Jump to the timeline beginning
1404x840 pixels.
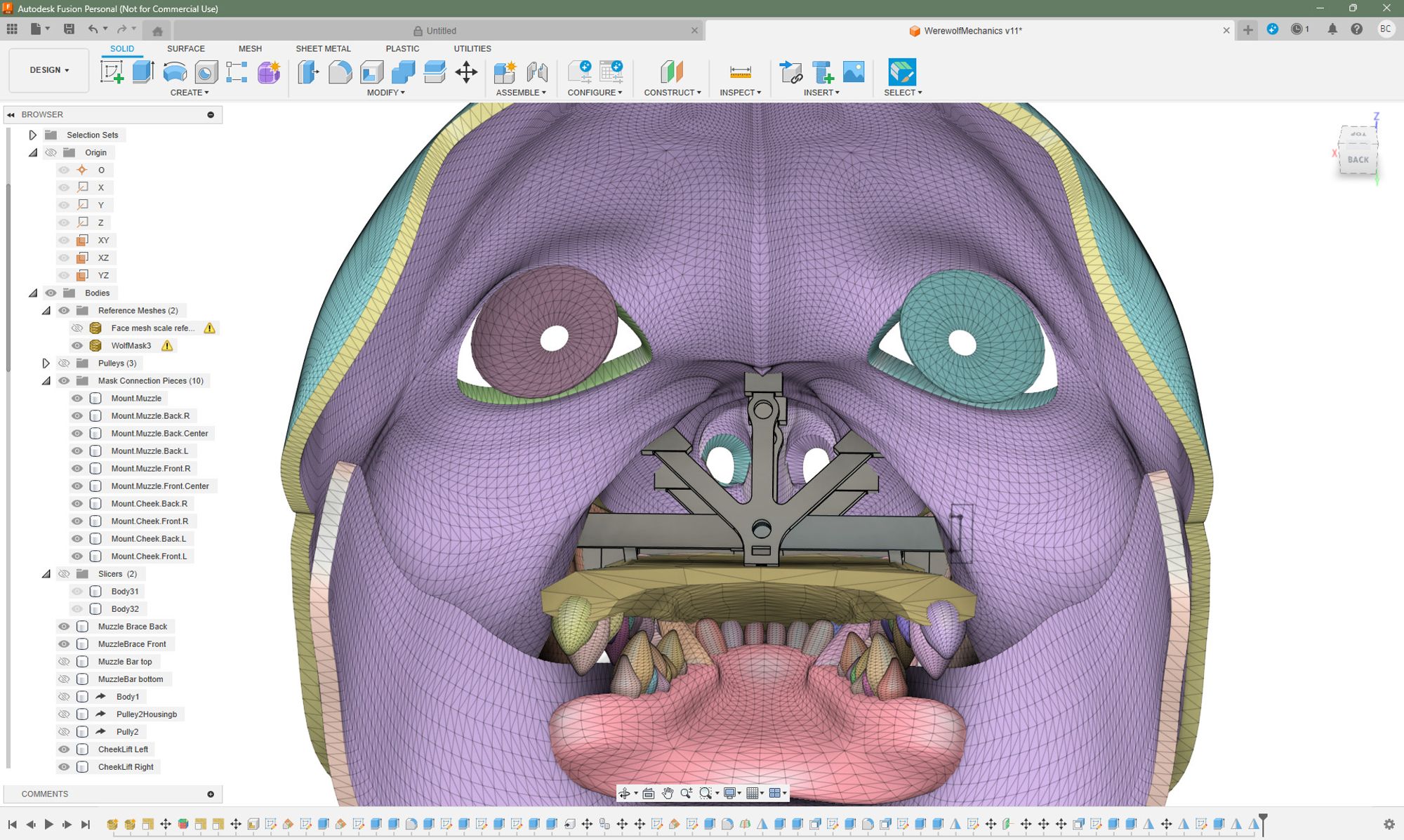point(13,825)
